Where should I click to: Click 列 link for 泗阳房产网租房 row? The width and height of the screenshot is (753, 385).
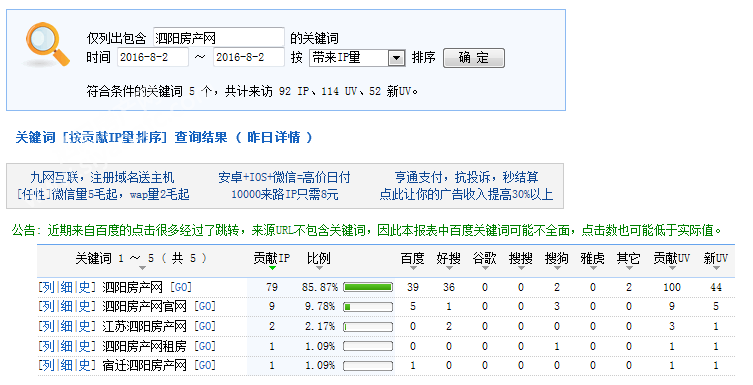[x=48, y=346]
